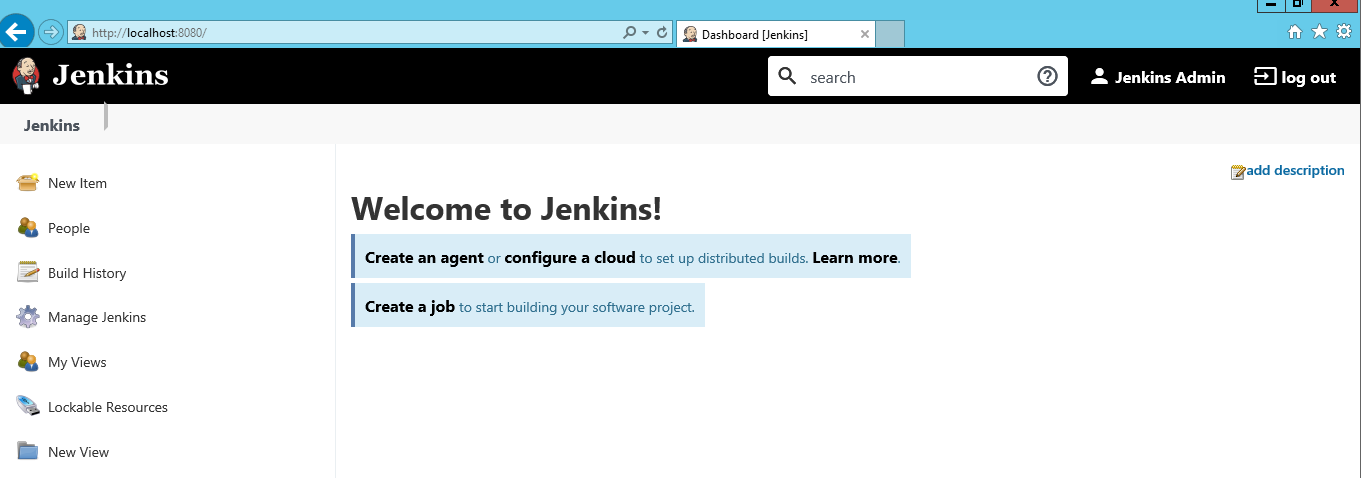Screen dimensions: 1361x478
Task: Open Build History link
Action: pyautogui.click(x=87, y=273)
